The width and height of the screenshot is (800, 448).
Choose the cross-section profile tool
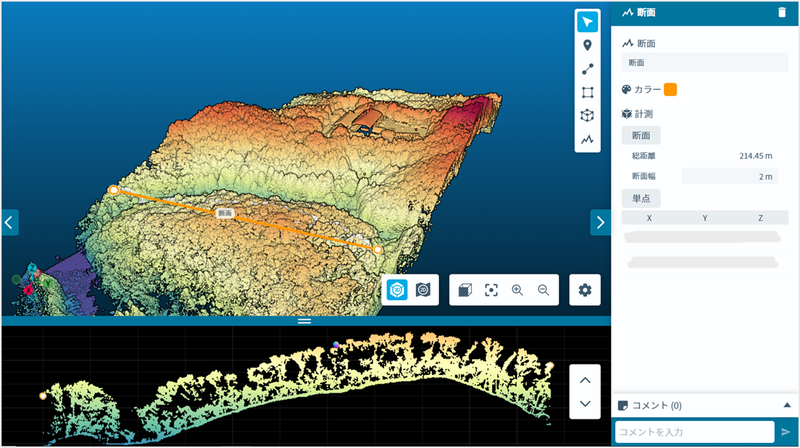coord(587,139)
